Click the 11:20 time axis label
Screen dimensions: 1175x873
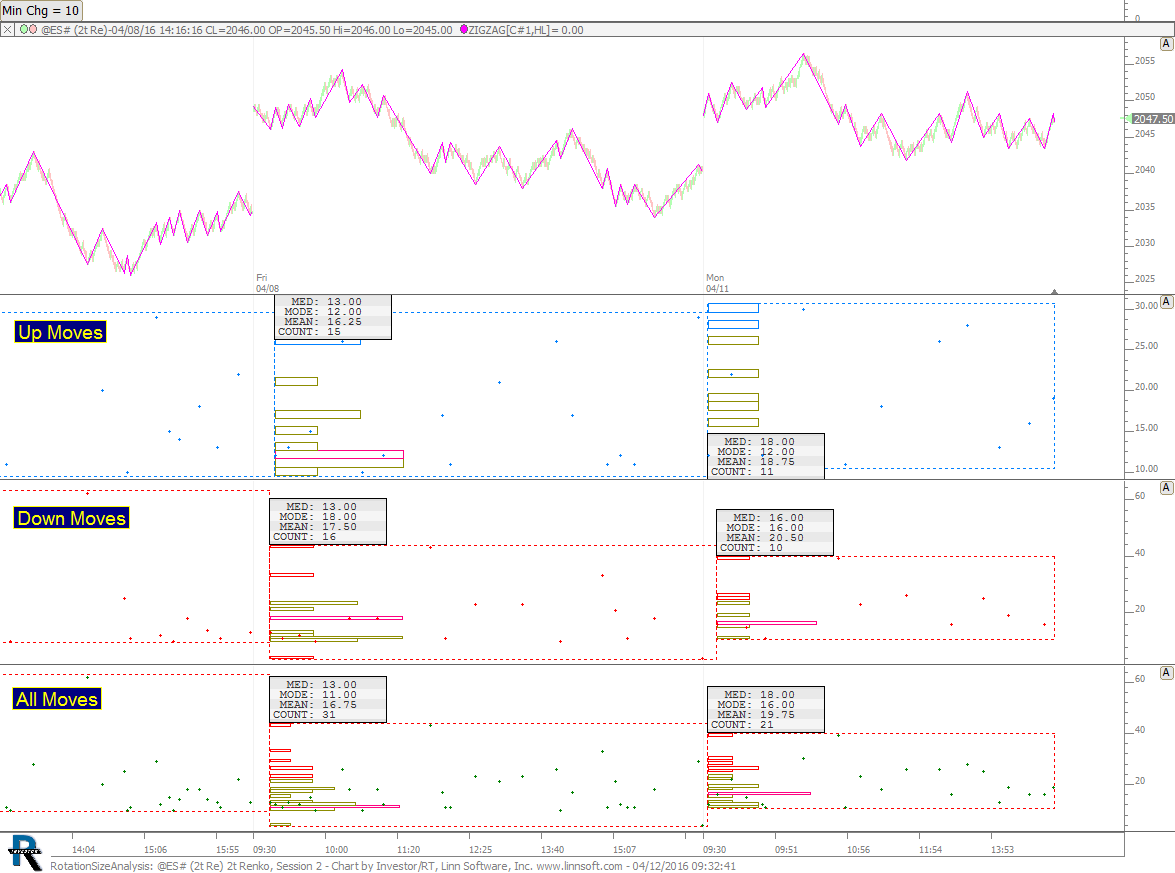408,850
